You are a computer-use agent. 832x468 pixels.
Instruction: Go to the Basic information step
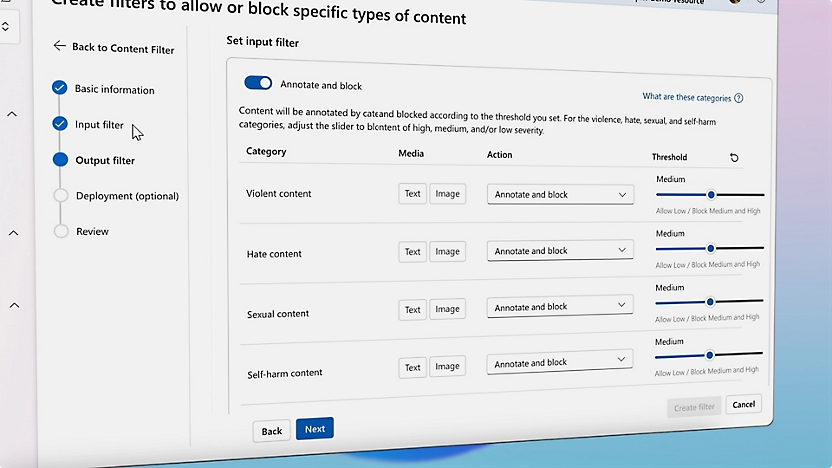(115, 89)
